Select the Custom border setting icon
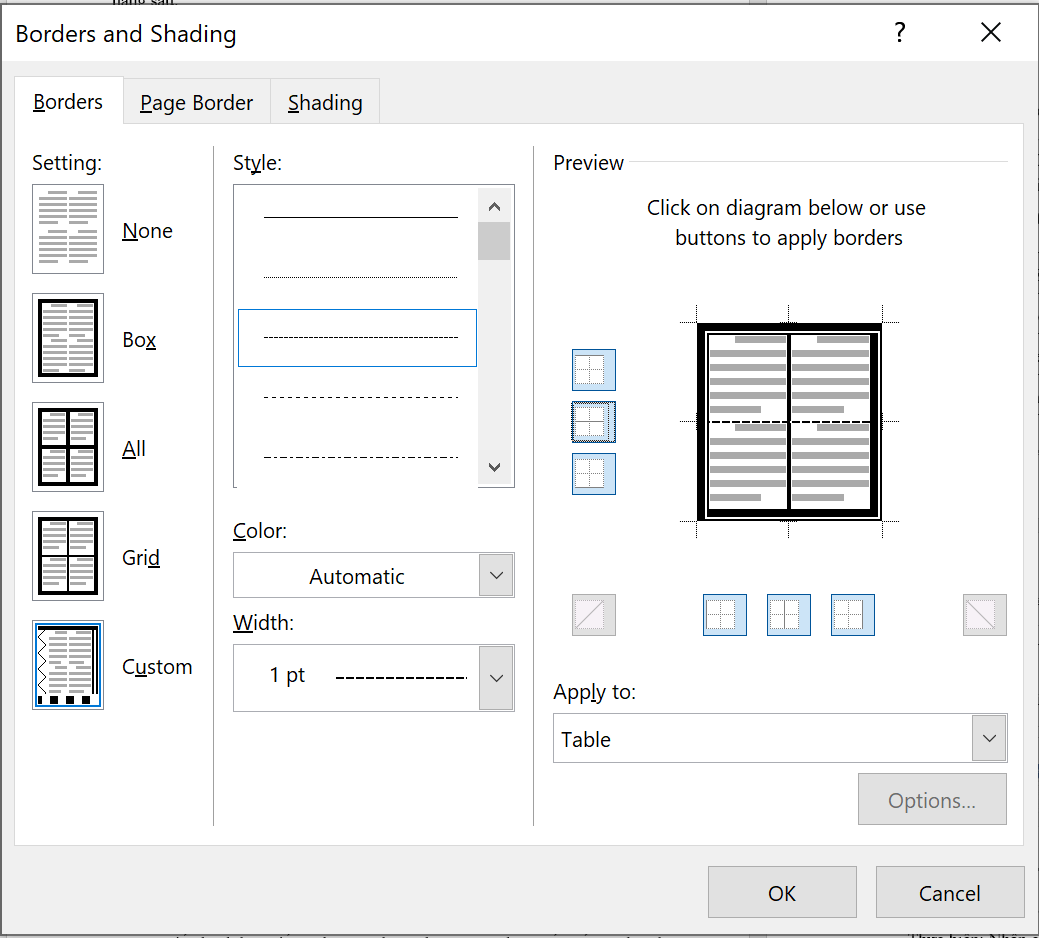The image size is (1039, 938). 68,665
